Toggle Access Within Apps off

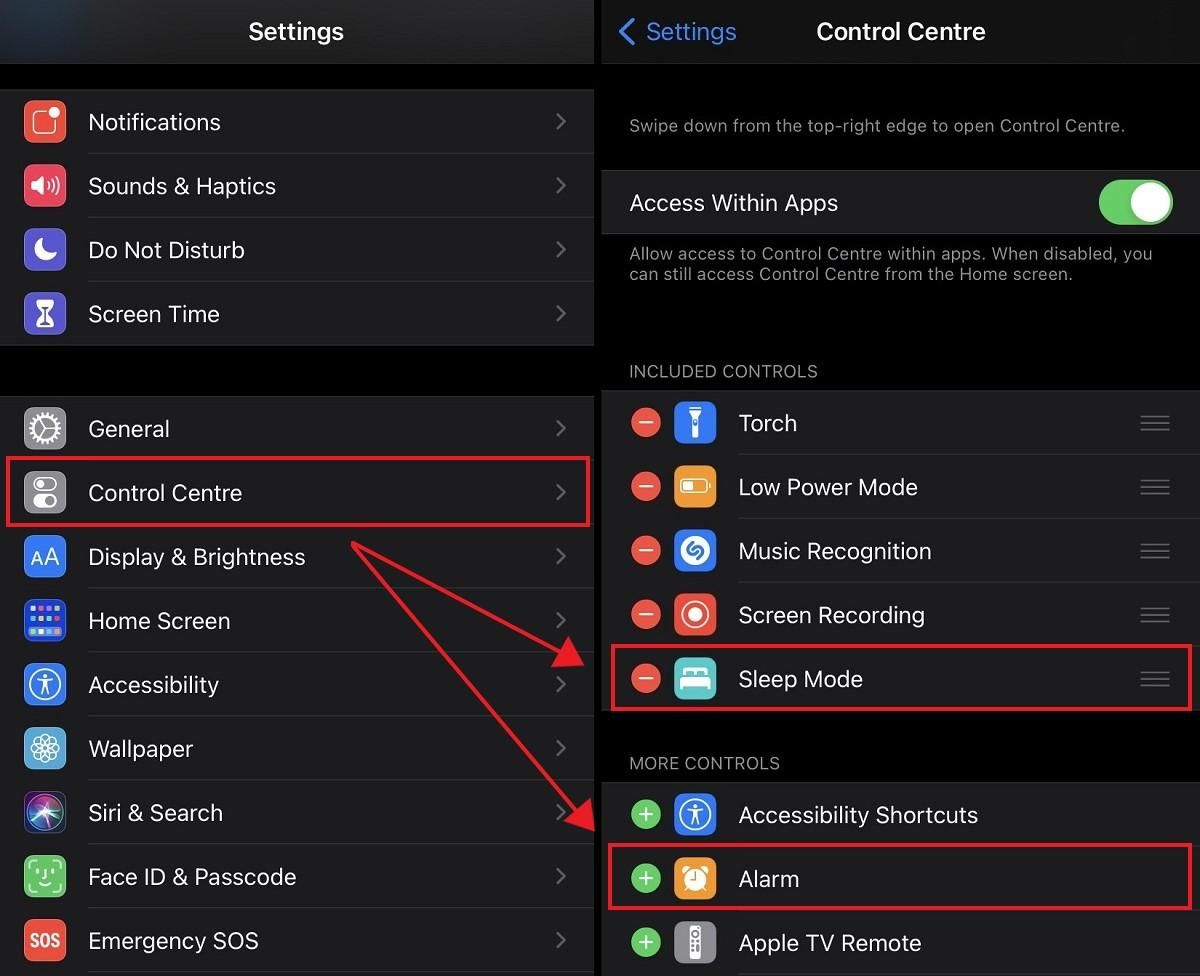(1136, 202)
